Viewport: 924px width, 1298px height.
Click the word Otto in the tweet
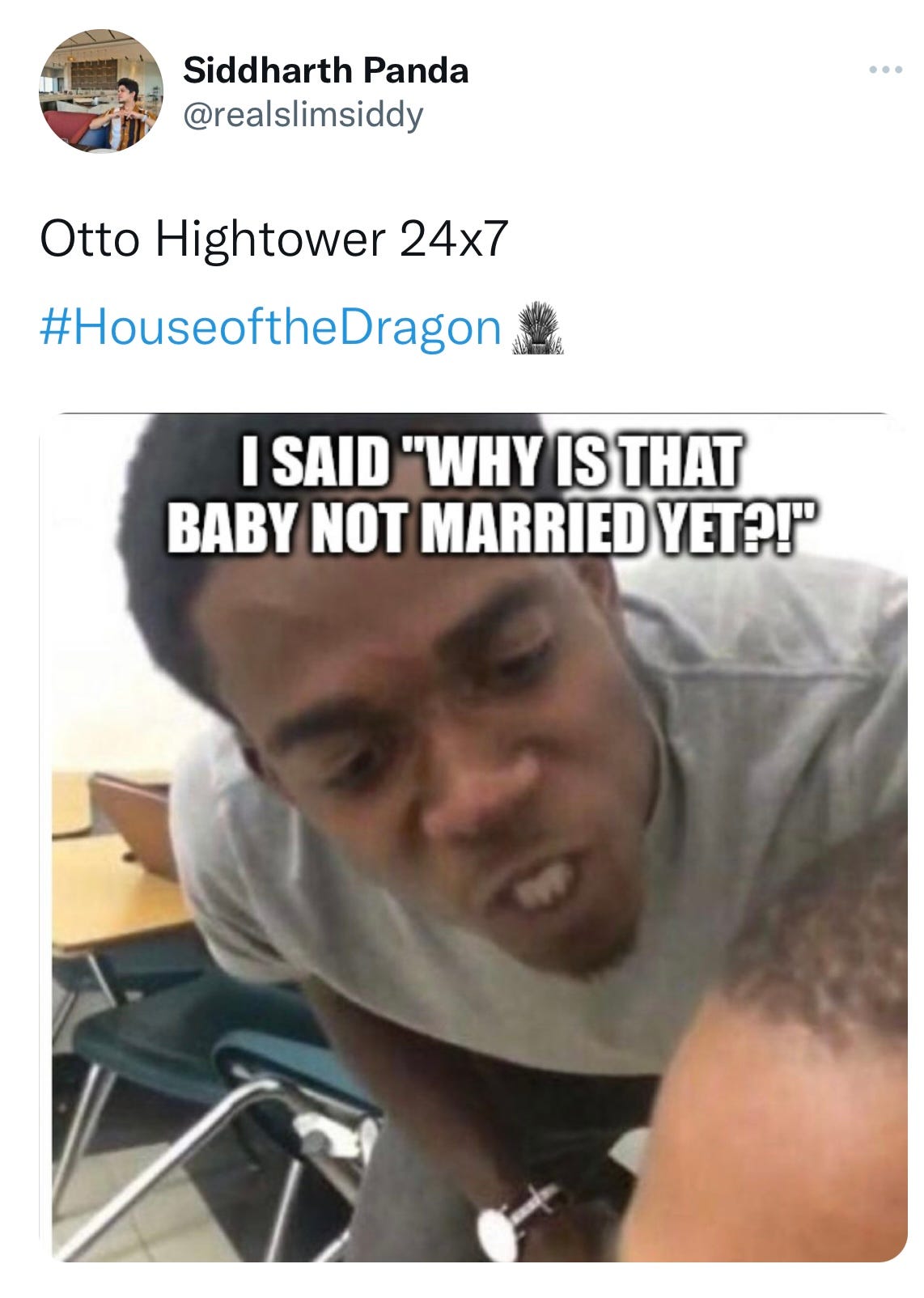point(90,240)
